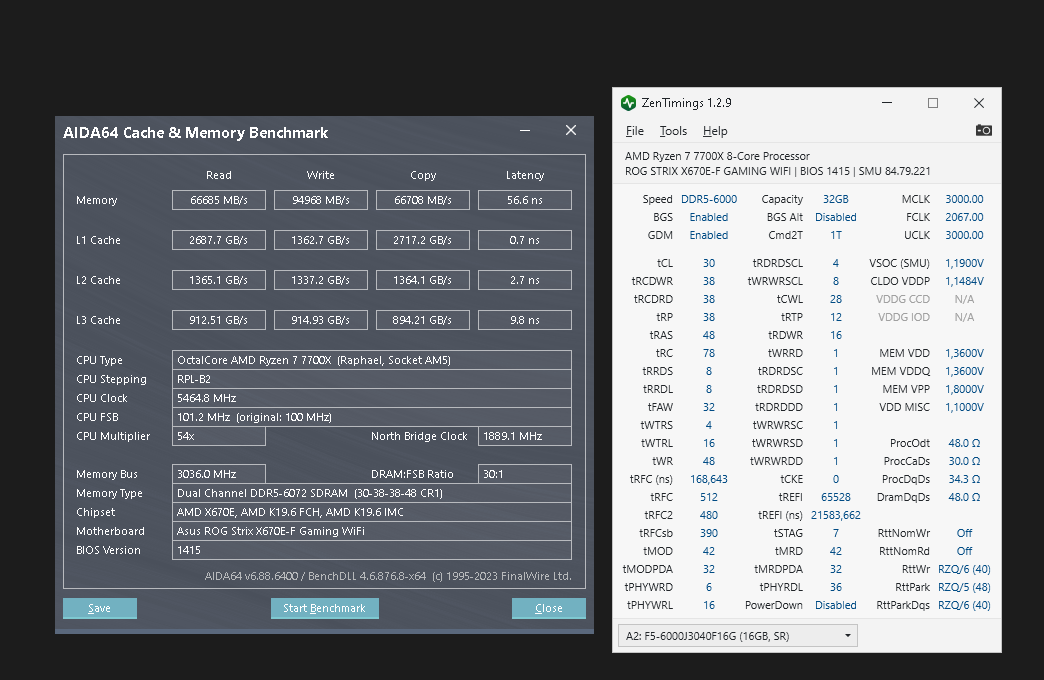Click the ZenTimings green app logo icon
Viewport: 1044px width, 680px height.
629,103
